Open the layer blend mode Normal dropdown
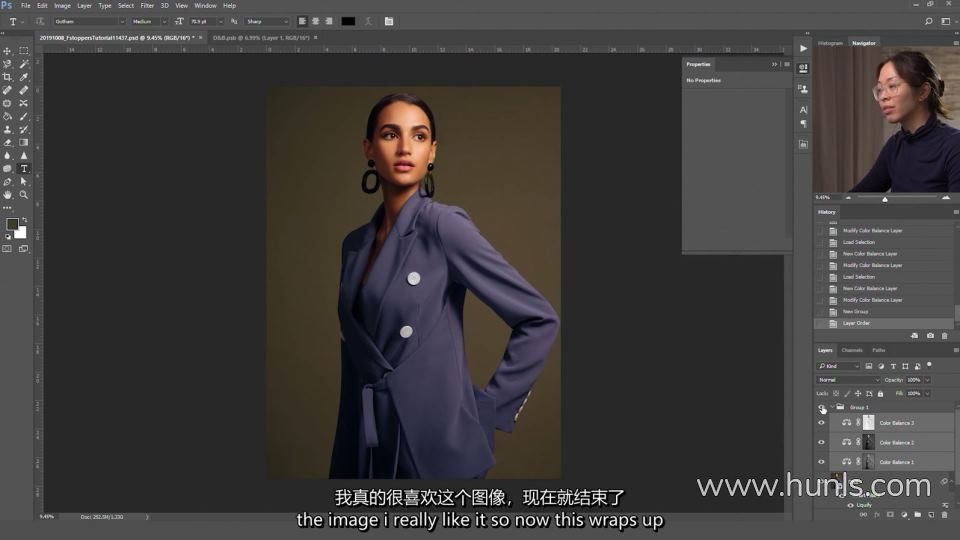 [x=848, y=380]
